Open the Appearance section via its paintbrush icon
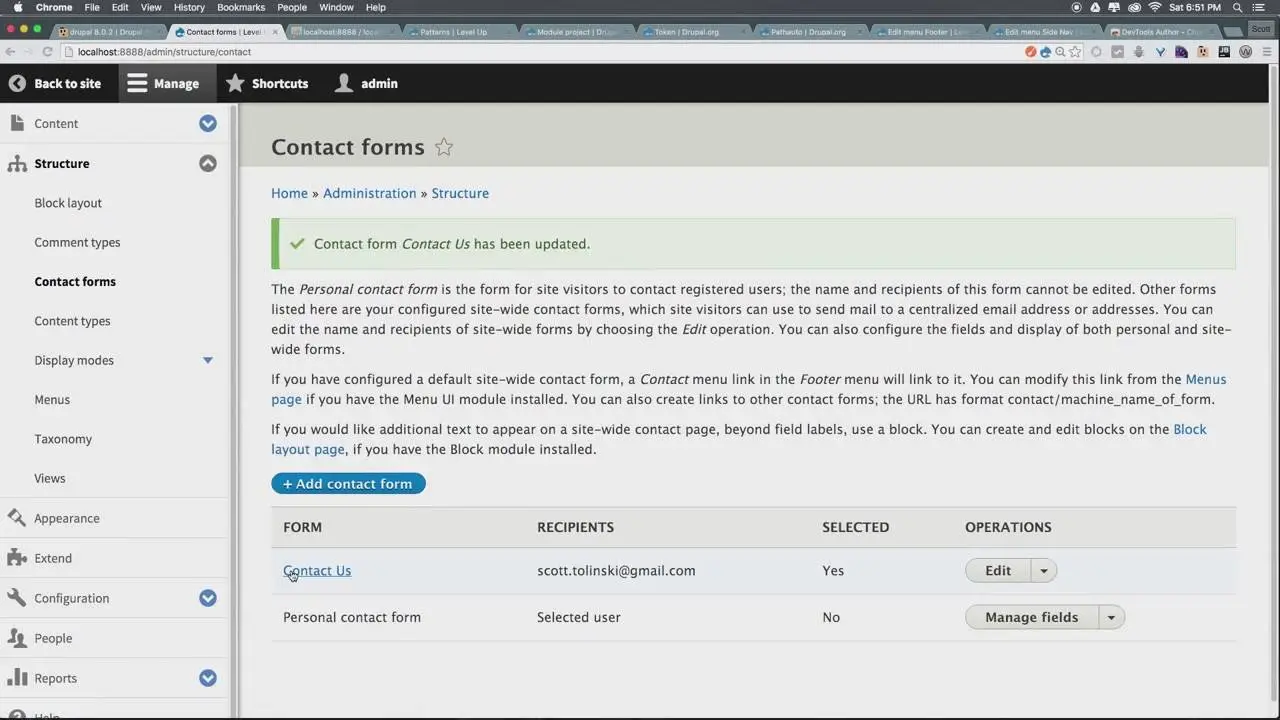 (x=16, y=518)
